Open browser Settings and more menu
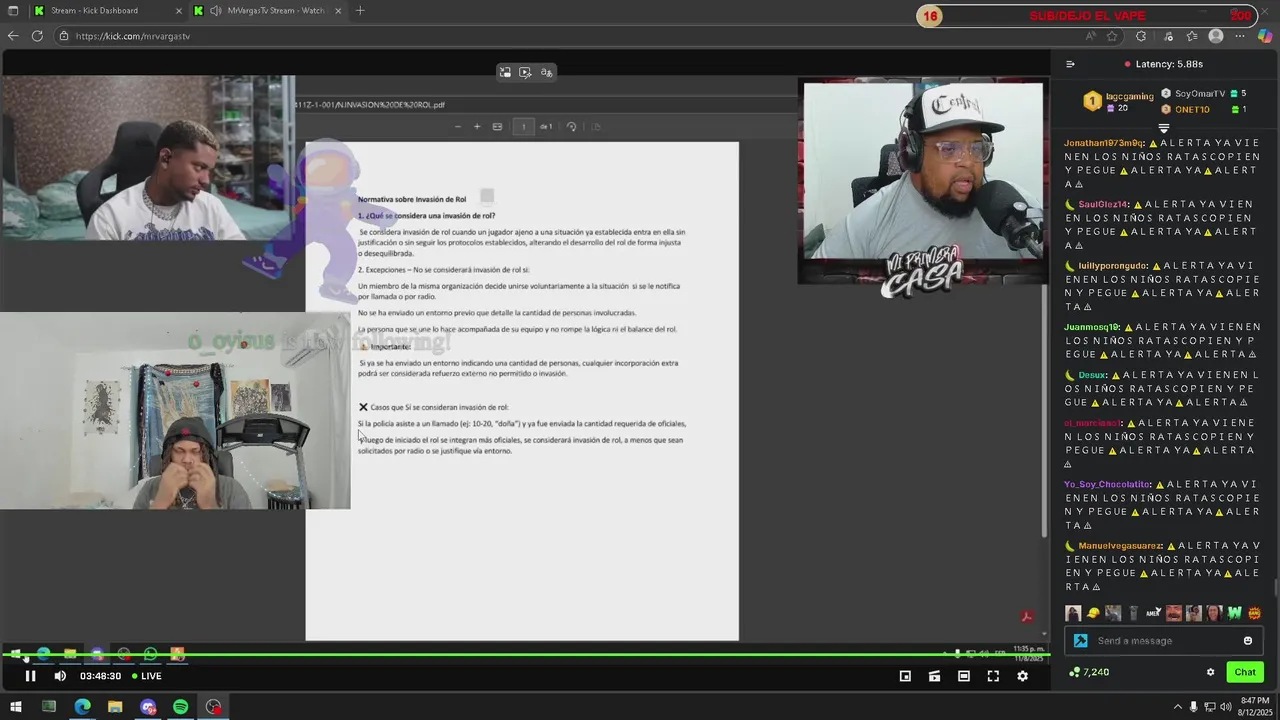 (x=1241, y=36)
